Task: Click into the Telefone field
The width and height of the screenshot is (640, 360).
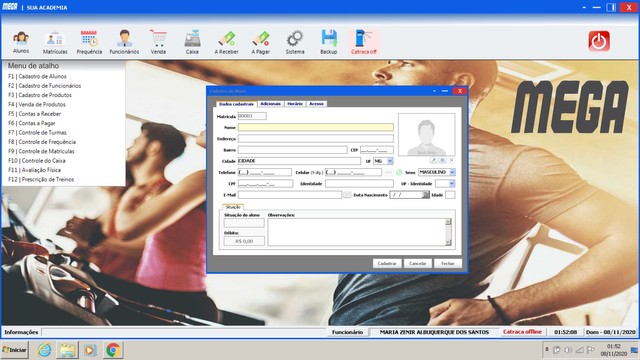Action: pyautogui.click(x=264, y=172)
